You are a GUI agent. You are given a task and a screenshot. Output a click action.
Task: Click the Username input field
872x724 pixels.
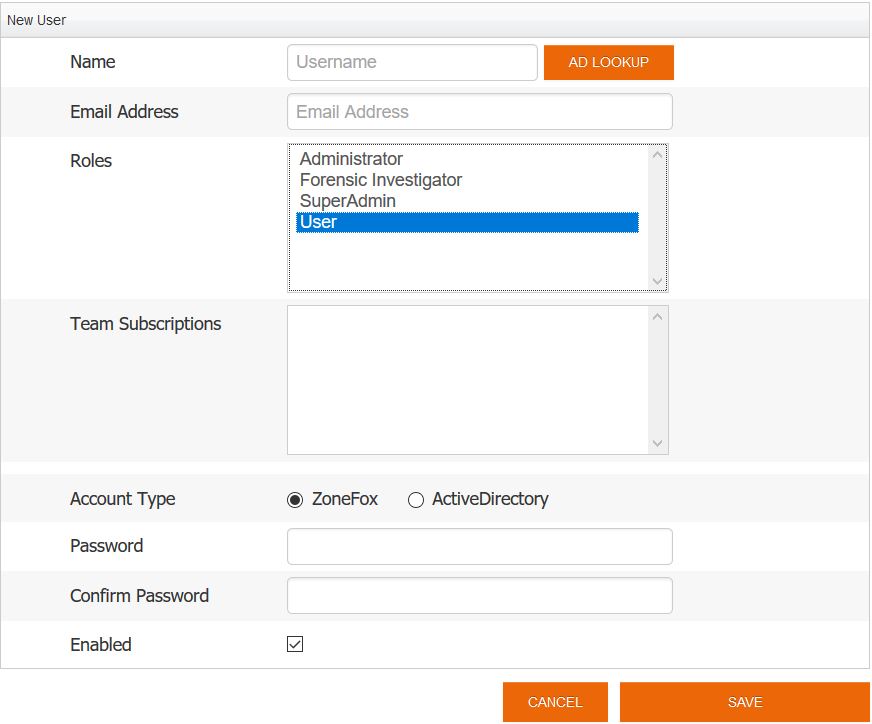[x=412, y=62]
